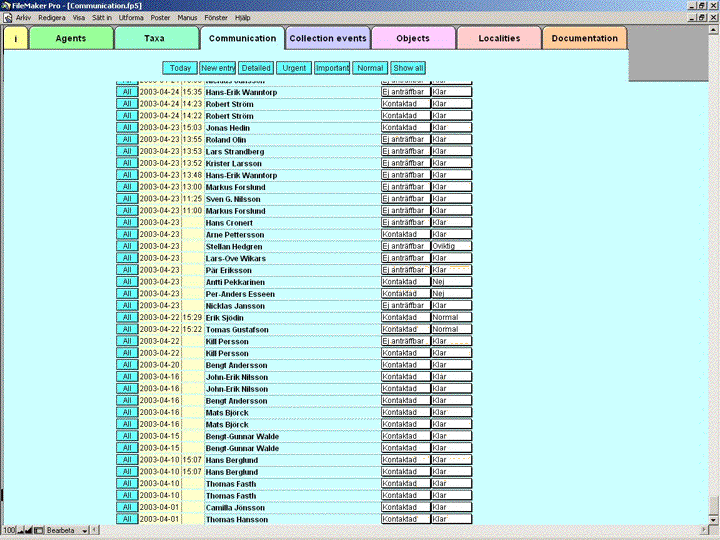This screenshot has height=540, width=720.
Task: Click FileMaker document icon in menu bar
Action: 7,17
